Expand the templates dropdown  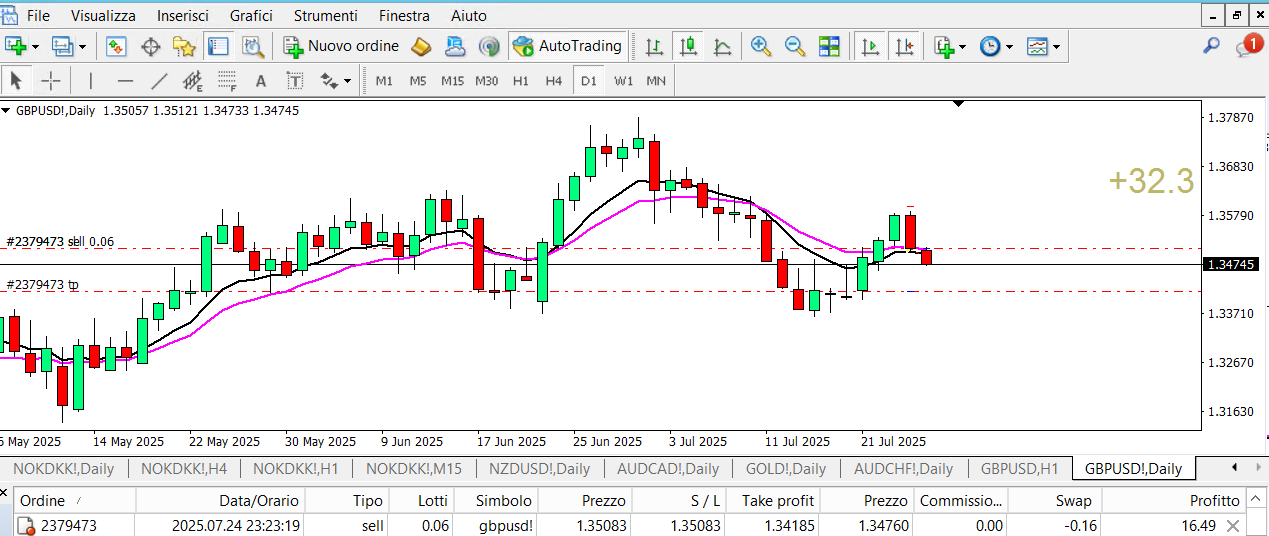click(x=1056, y=47)
